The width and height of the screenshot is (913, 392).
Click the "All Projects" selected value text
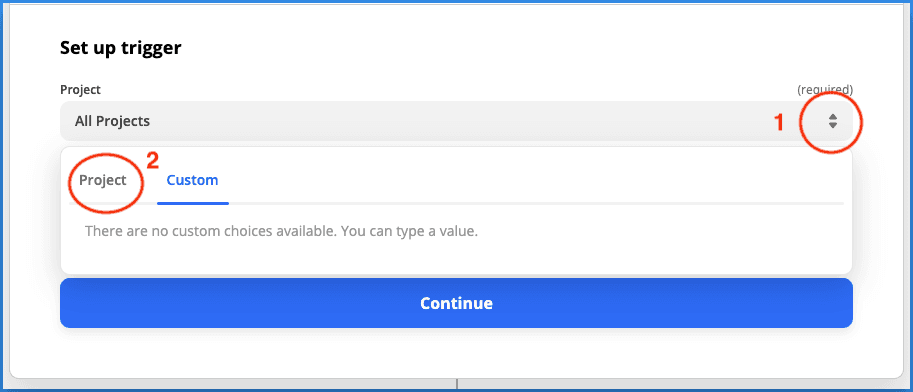click(x=112, y=121)
